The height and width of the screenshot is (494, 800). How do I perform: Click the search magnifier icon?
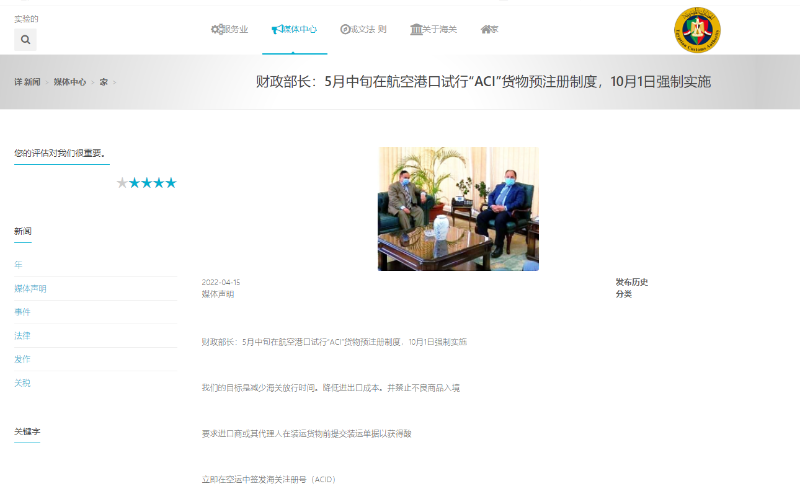[25, 40]
